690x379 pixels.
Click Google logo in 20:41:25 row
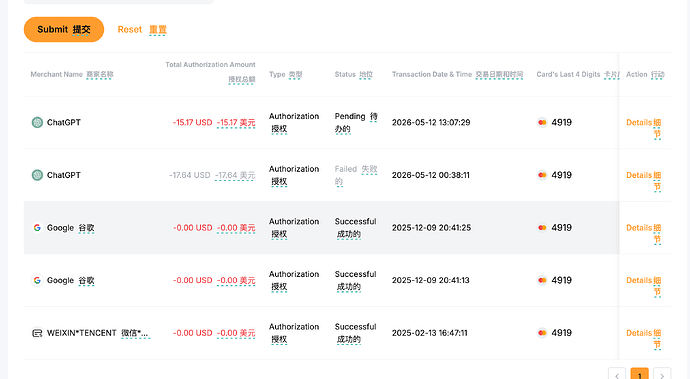coord(37,228)
